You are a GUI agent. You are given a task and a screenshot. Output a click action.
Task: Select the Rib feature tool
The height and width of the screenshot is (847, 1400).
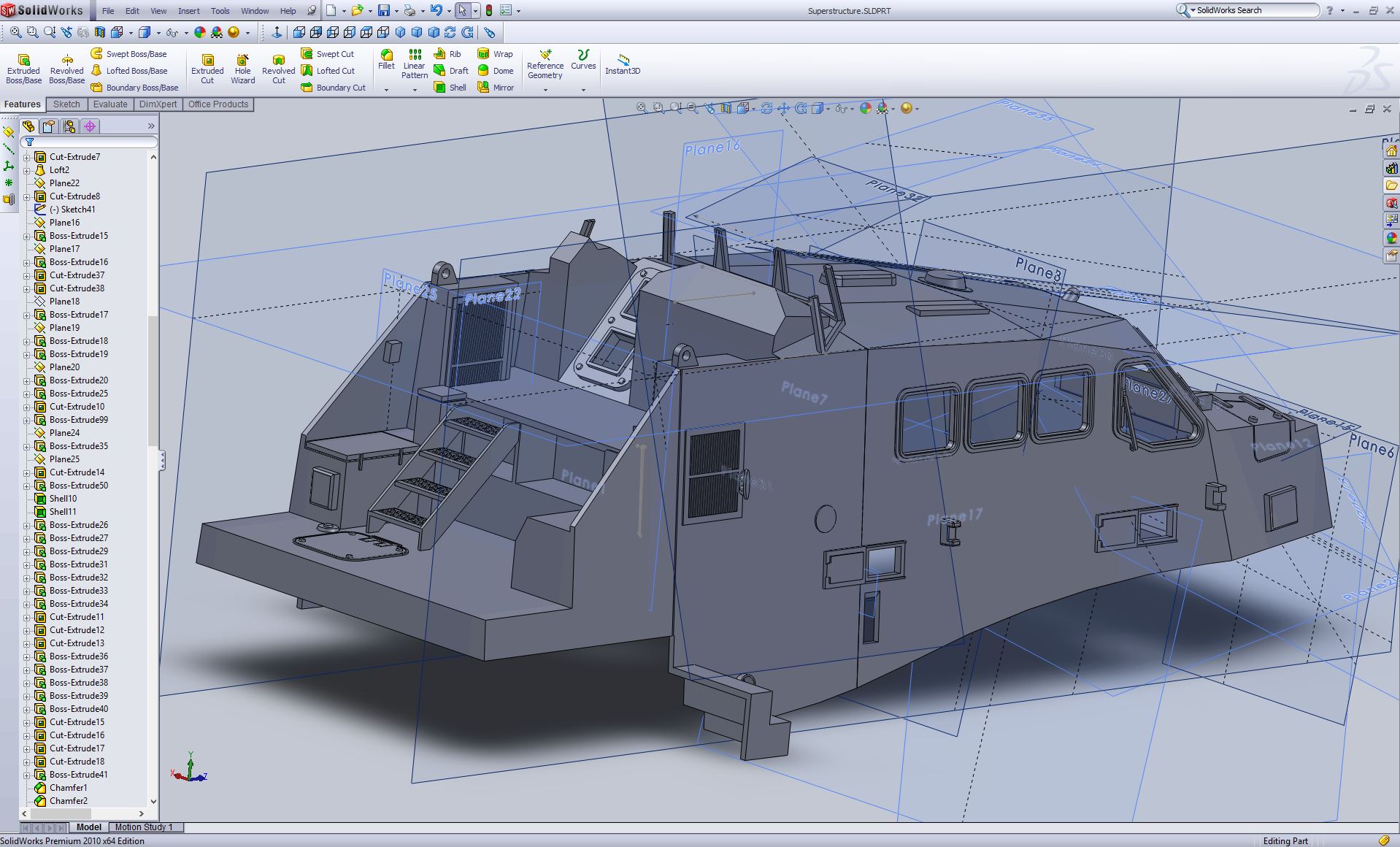pyautogui.click(x=447, y=54)
